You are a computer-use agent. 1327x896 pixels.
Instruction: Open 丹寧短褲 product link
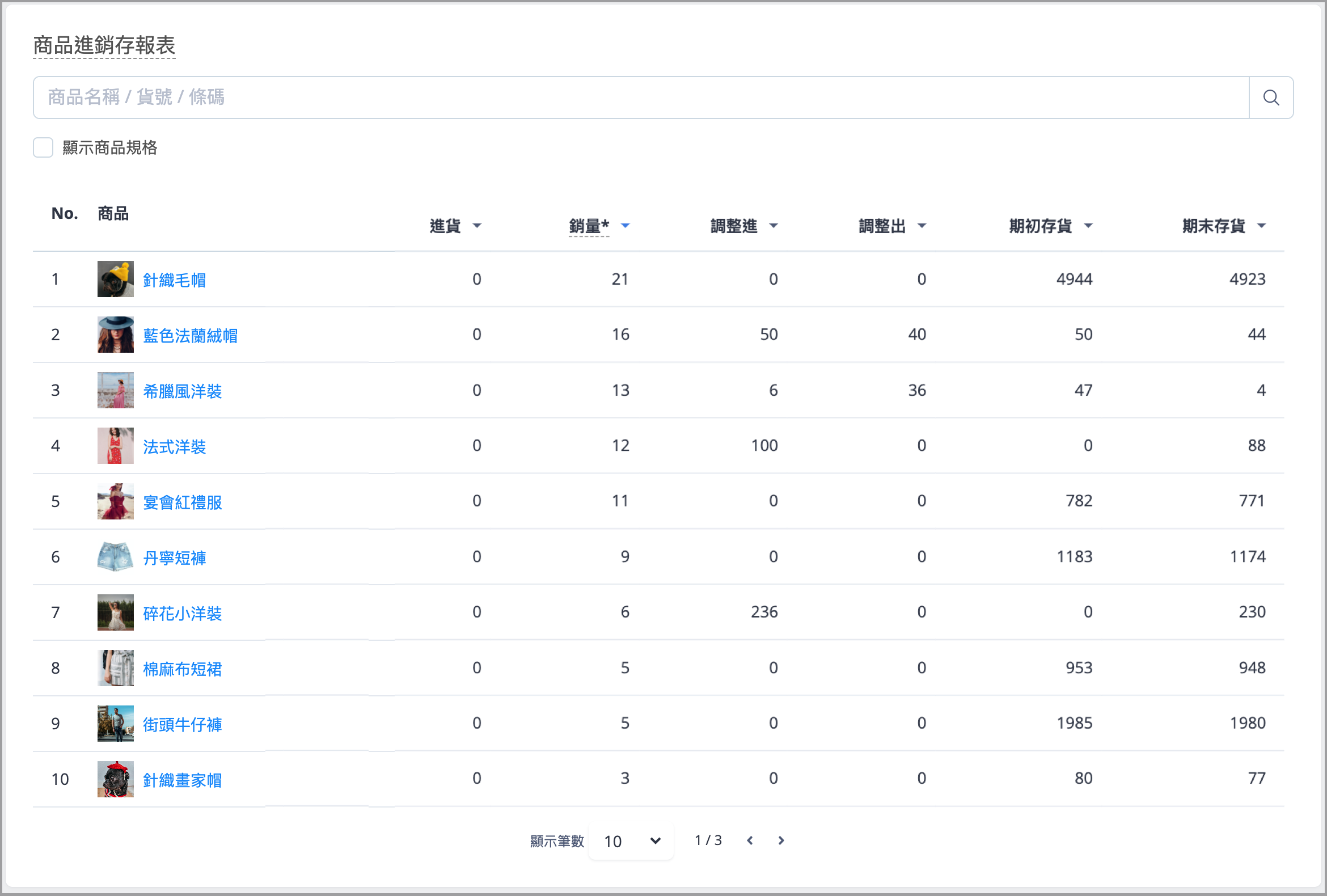pos(174,557)
